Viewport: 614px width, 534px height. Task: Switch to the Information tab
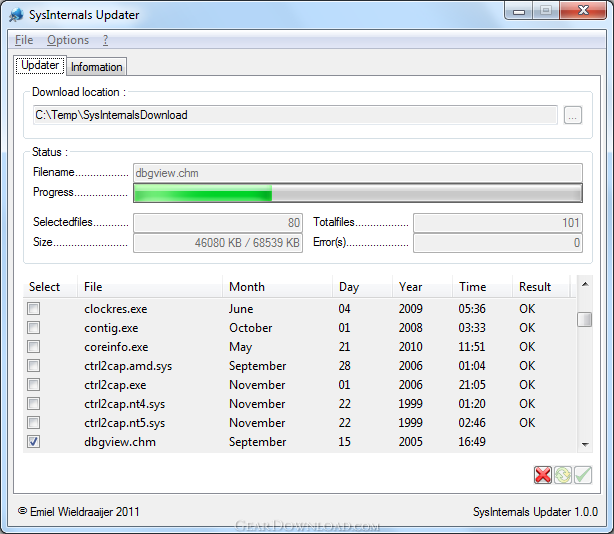(x=97, y=67)
